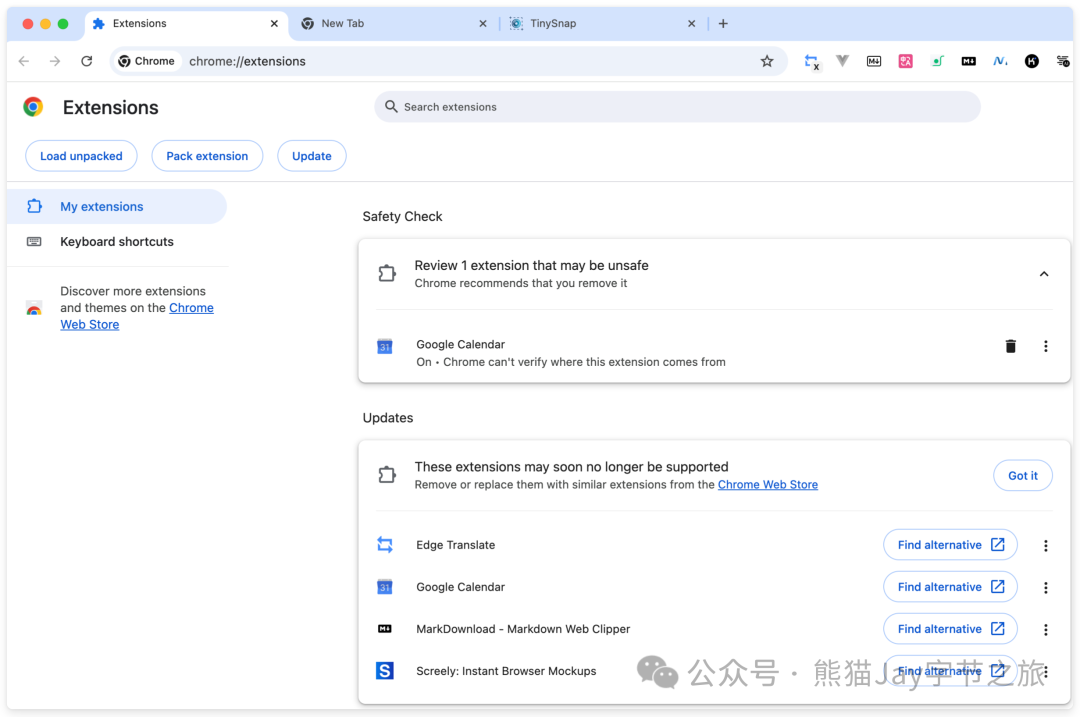Screen dimensions: 1080x717
Task: Open more options for Google Calendar in Safety Check
Action: pyautogui.click(x=1045, y=346)
